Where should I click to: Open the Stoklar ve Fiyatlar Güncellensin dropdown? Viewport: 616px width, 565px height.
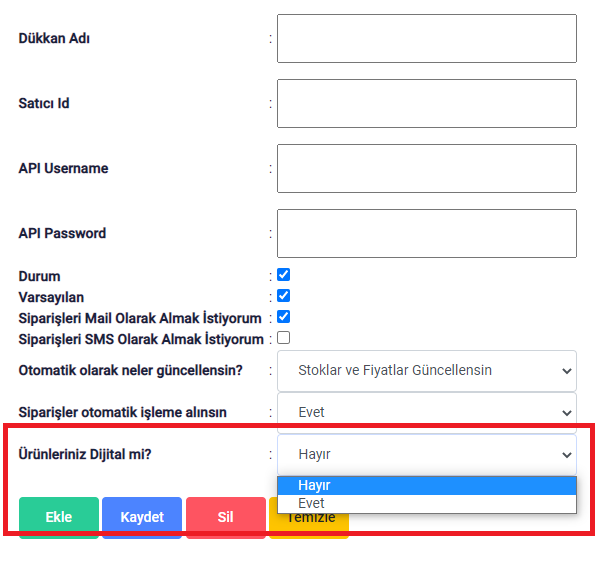tap(427, 371)
